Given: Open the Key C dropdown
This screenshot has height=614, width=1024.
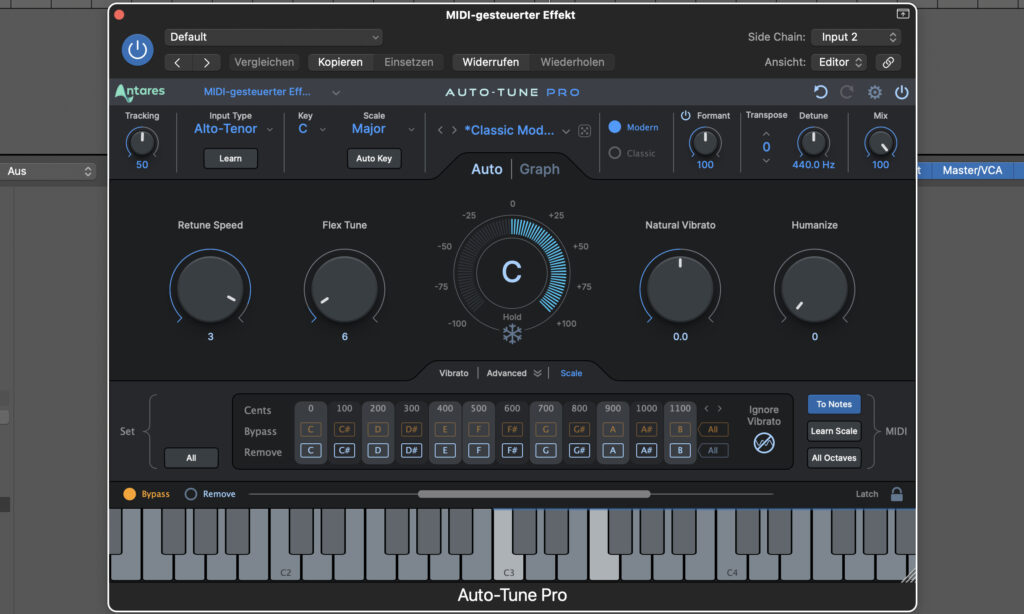Looking at the screenshot, I should click(312, 129).
